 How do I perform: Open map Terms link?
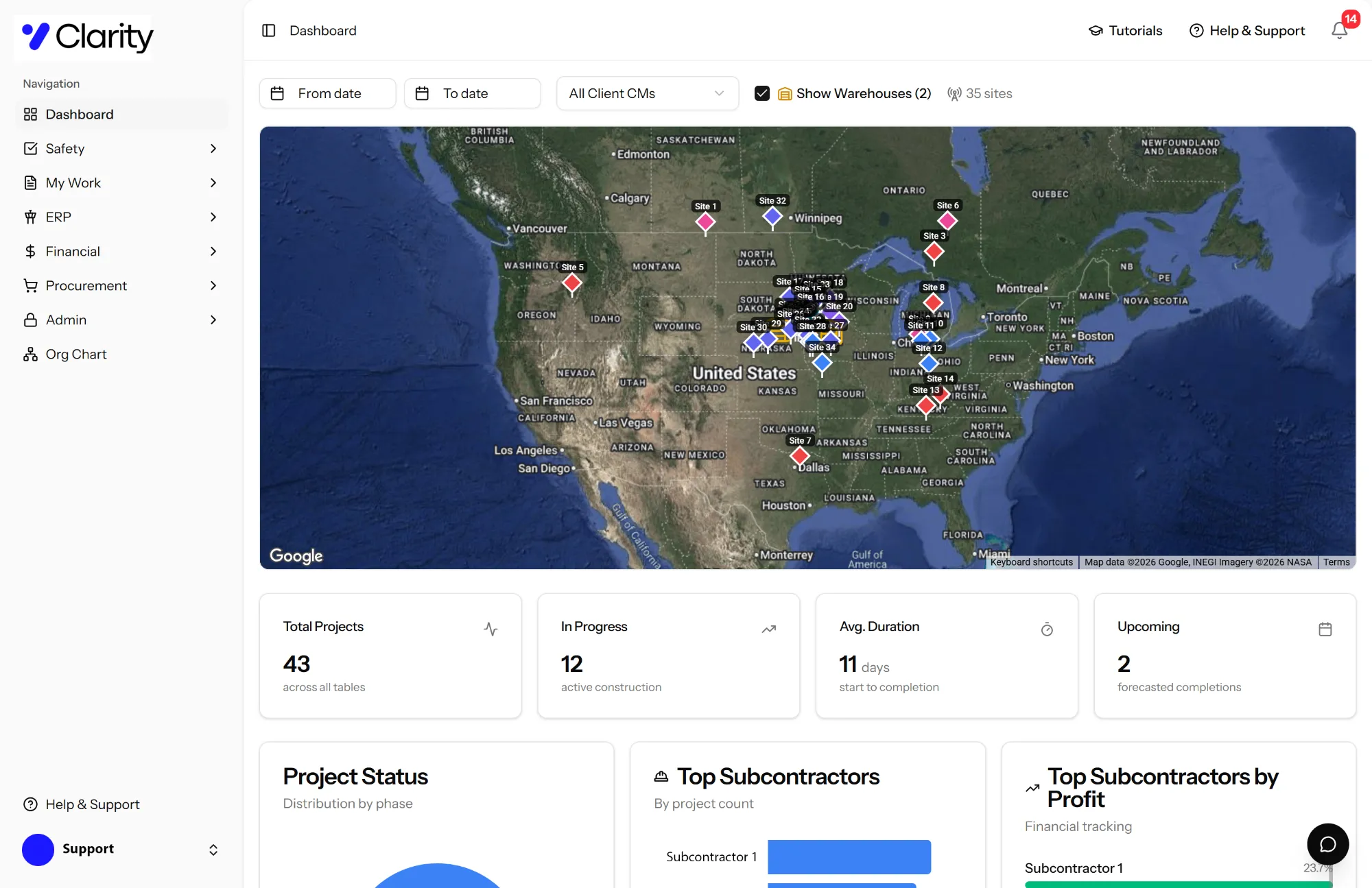coord(1336,562)
